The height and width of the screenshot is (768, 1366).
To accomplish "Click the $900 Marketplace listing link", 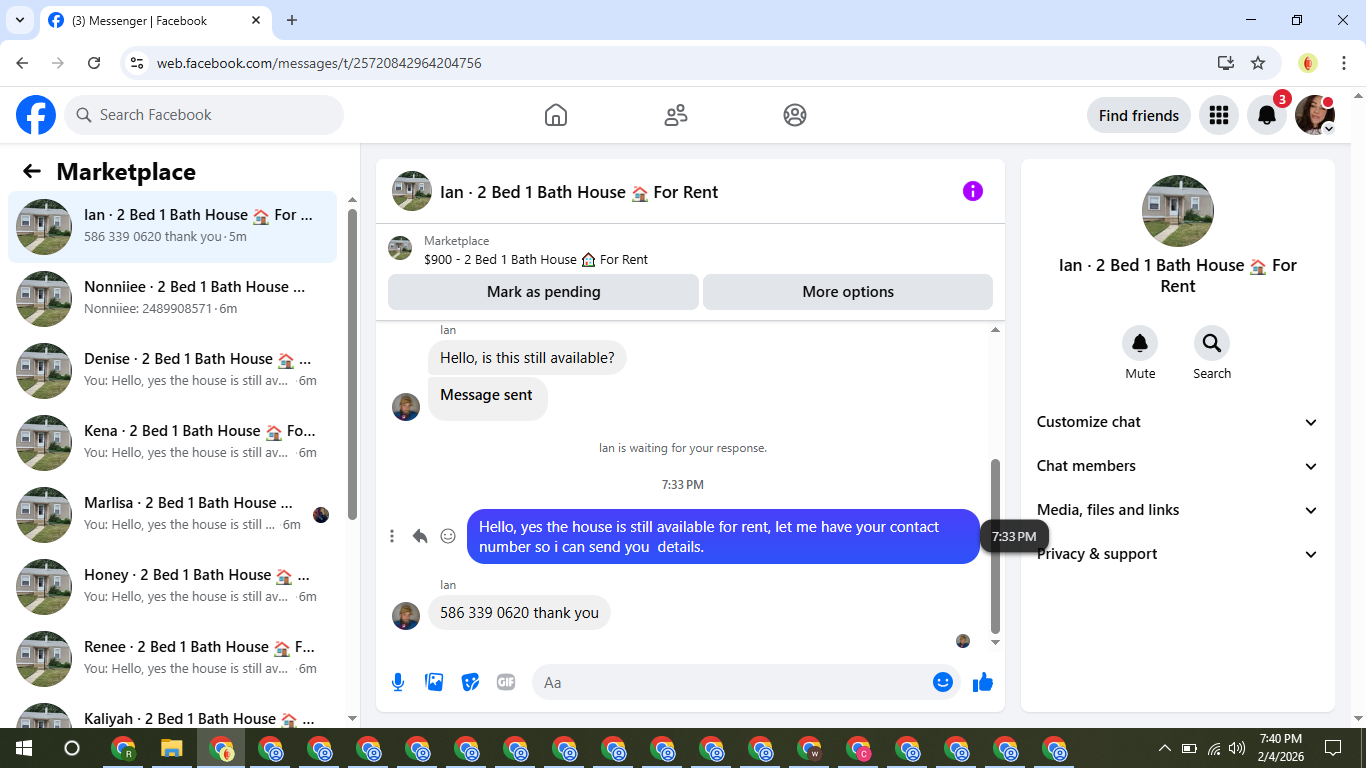I will tap(536, 259).
